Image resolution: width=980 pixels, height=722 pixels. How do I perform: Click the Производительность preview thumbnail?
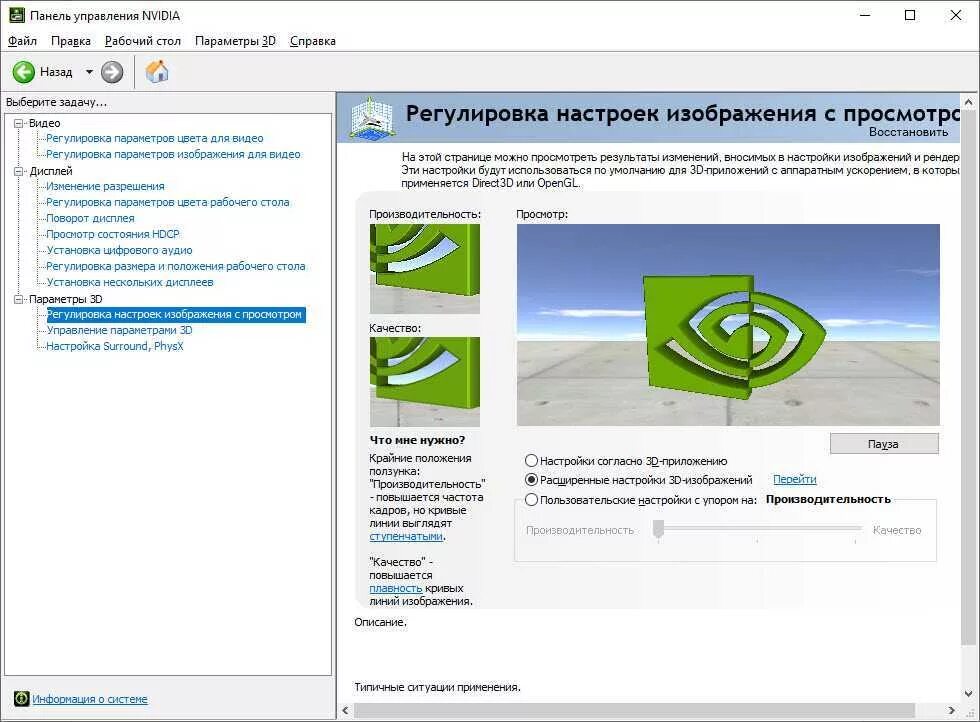click(425, 269)
